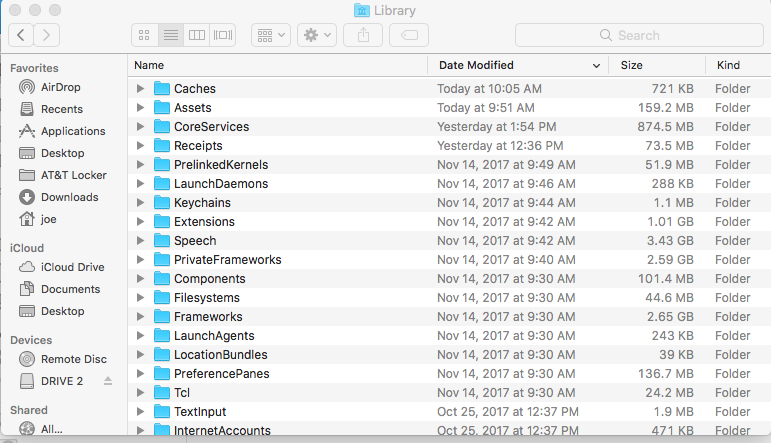Viewport: 771px width, 443px height.
Task: Expand the PrelinkedKernels folder triangle
Action: click(141, 165)
